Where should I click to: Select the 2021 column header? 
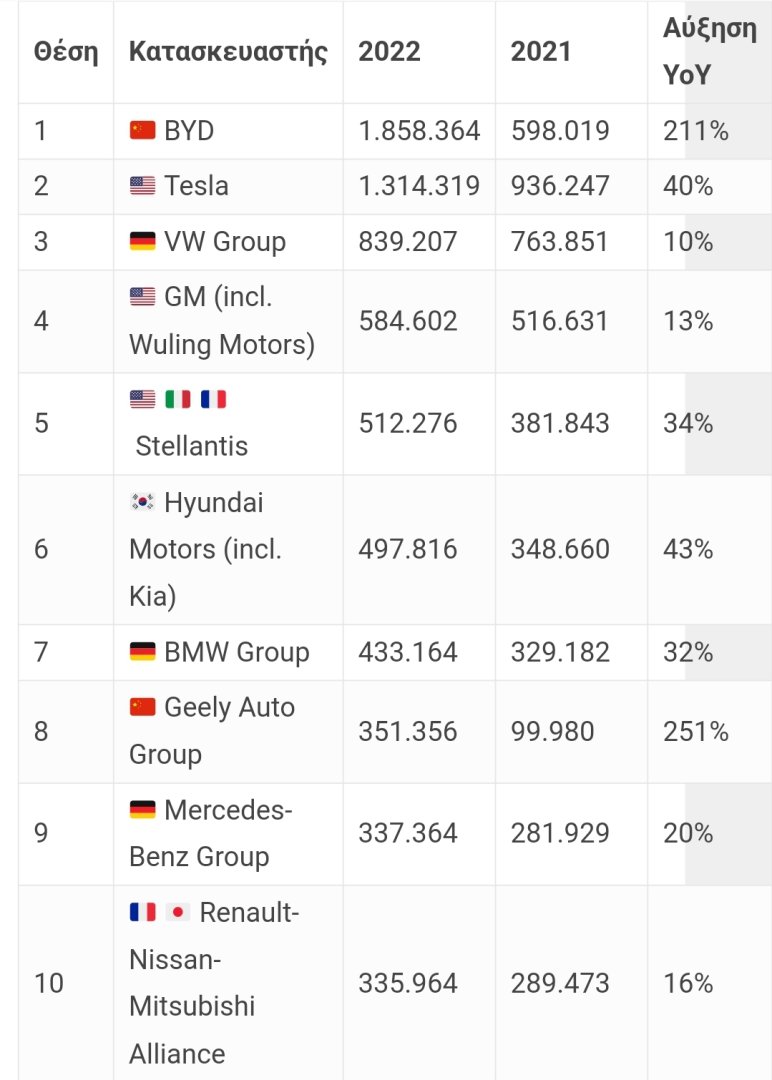tap(541, 52)
